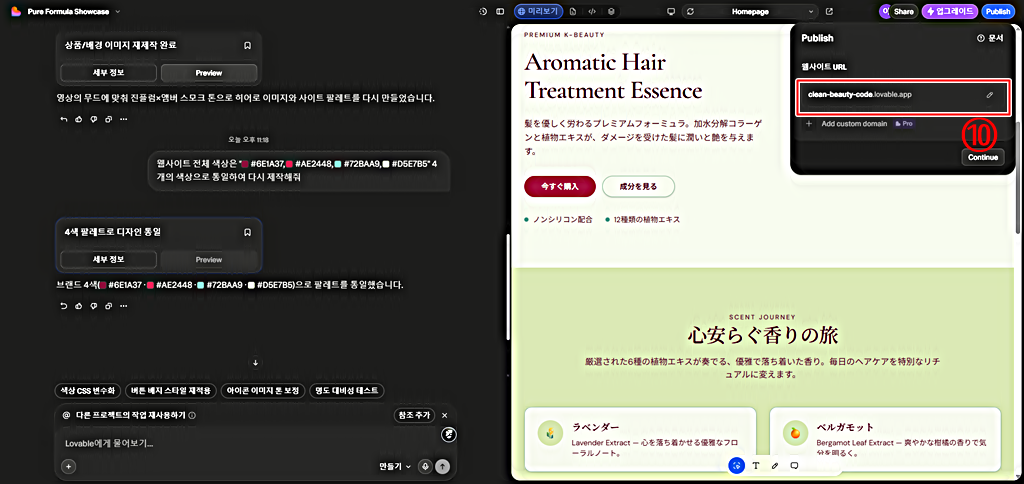Open more options under 브랜드 4색 message
This screenshot has height=484, width=1024.
[123, 306]
